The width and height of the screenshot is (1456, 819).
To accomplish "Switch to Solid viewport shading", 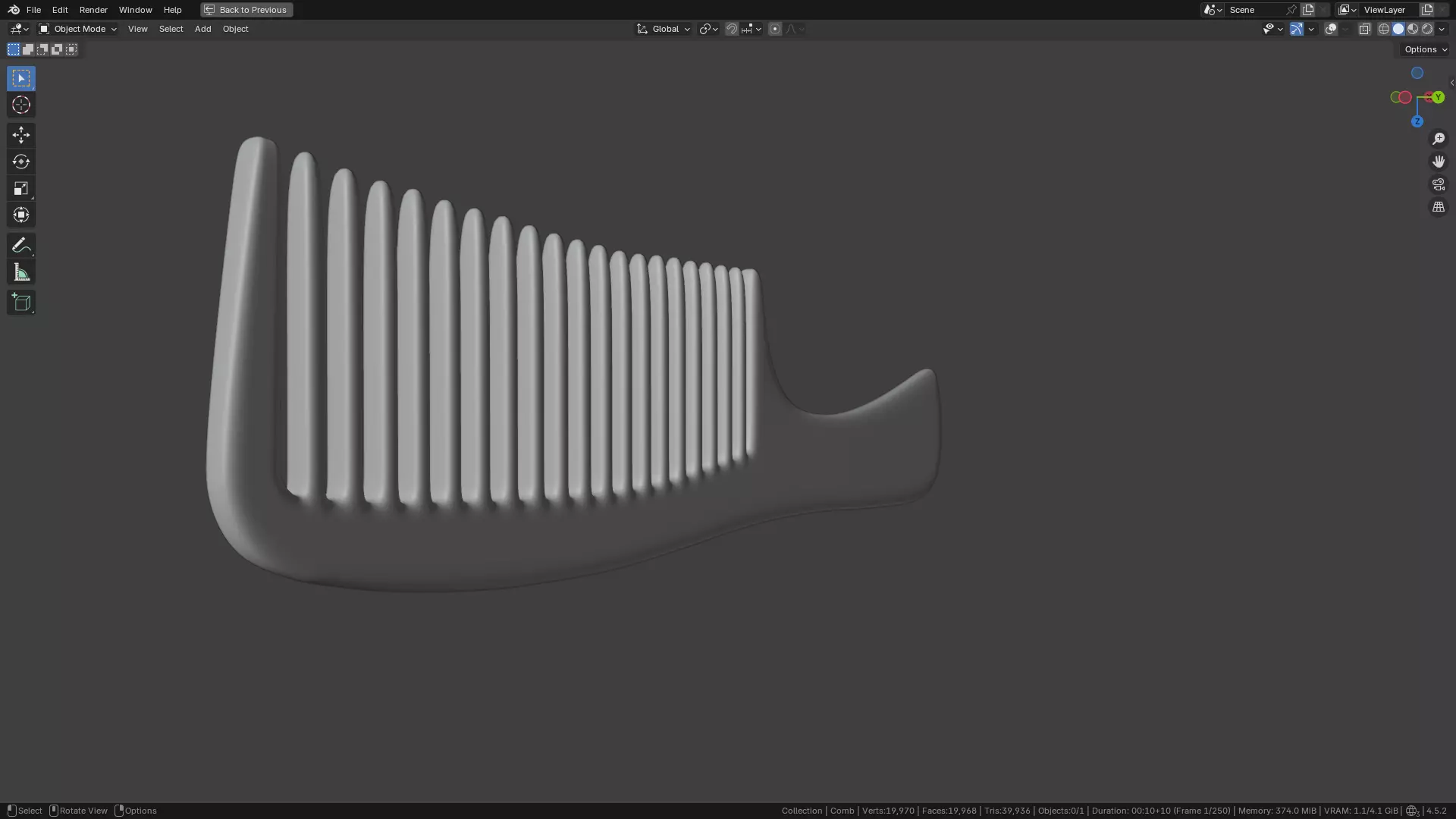I will pos(1398,29).
